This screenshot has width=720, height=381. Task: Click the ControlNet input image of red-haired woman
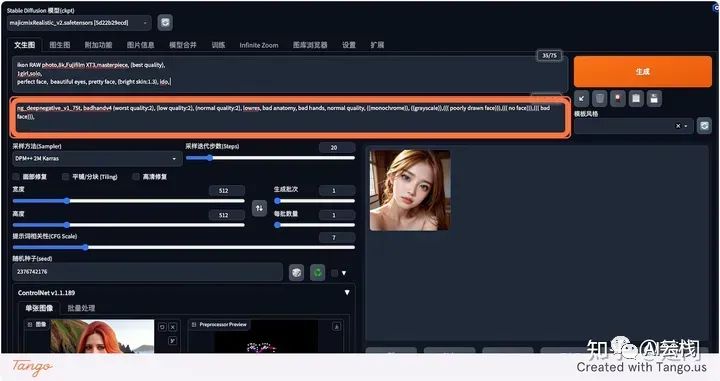102,336
